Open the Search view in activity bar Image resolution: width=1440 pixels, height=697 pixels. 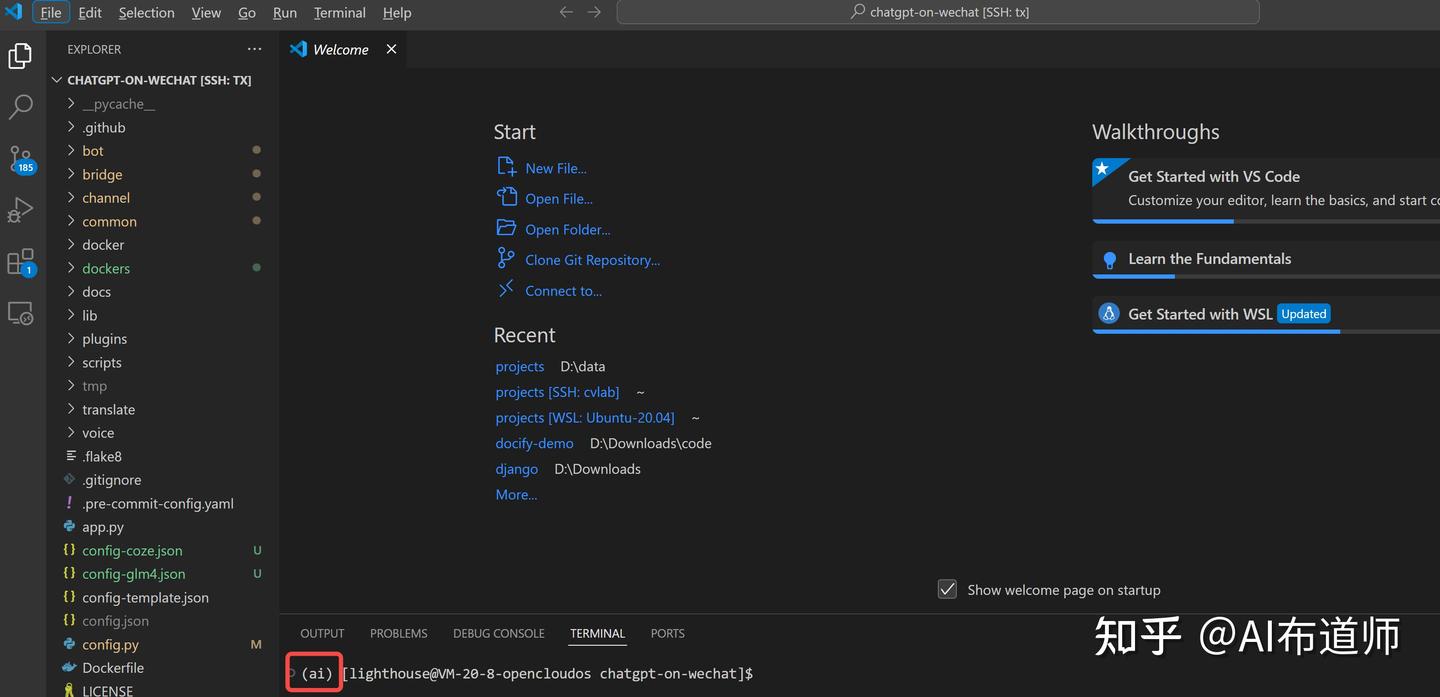tap(20, 107)
